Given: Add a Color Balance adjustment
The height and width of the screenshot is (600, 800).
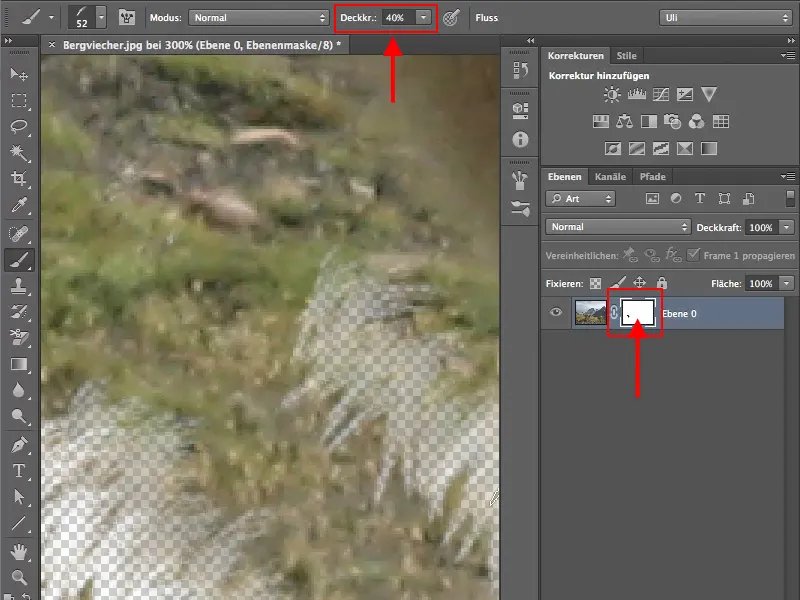Looking at the screenshot, I should pos(624,121).
